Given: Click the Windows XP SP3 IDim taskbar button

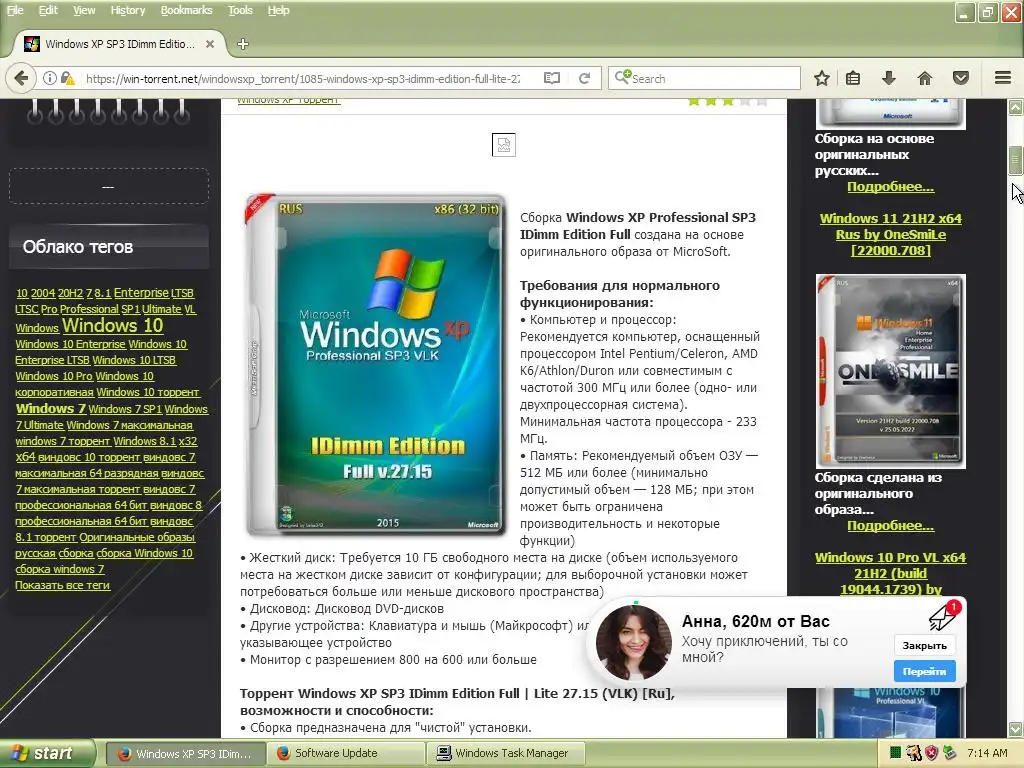Looking at the screenshot, I should point(185,753).
